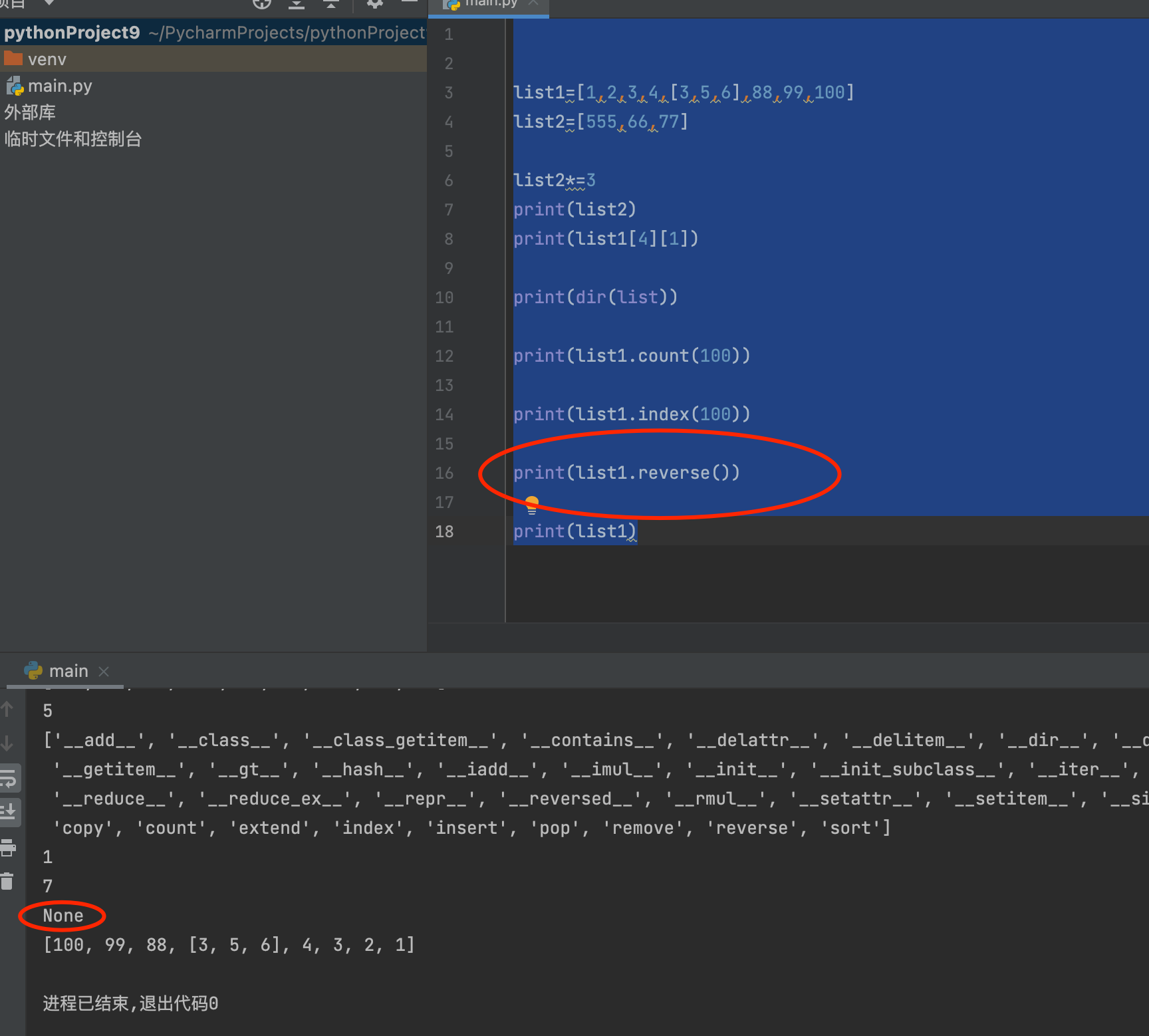Click the locate opened file crosshair icon
The width and height of the screenshot is (1149, 1036).
(262, 3)
